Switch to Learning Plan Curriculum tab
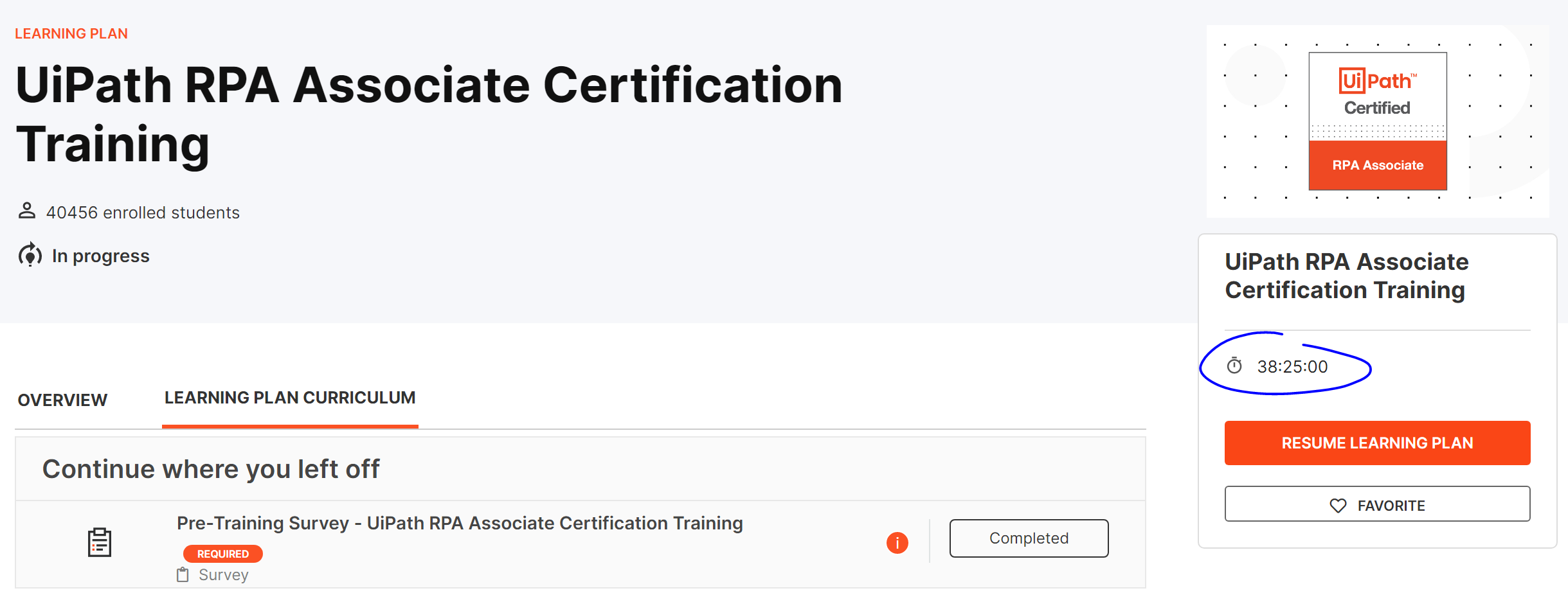Screen dimensions: 1568x602 pyautogui.click(x=290, y=398)
